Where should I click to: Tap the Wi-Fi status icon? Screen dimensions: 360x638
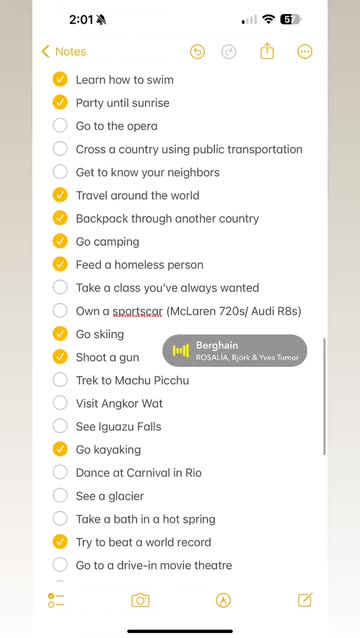point(268,19)
